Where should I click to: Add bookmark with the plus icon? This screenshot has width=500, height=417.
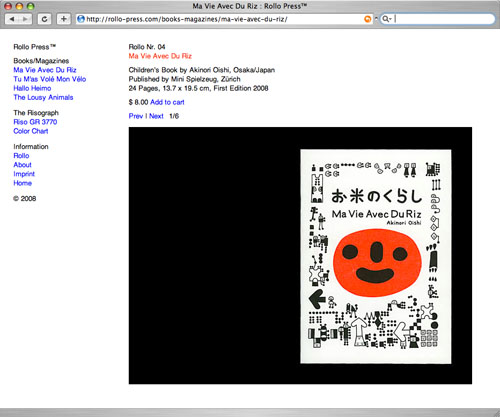tap(63, 19)
